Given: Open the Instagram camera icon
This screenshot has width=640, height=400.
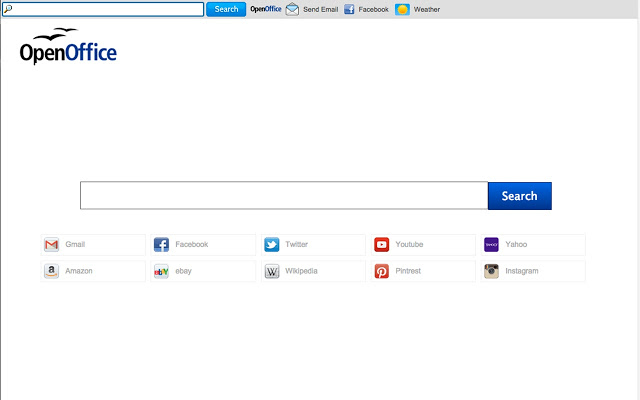Looking at the screenshot, I should [x=491, y=271].
